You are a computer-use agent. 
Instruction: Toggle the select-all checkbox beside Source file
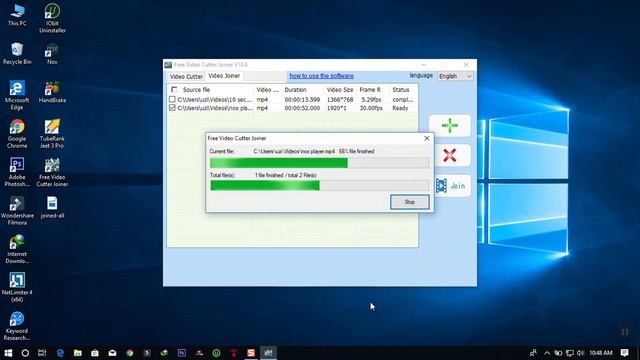pos(174,89)
